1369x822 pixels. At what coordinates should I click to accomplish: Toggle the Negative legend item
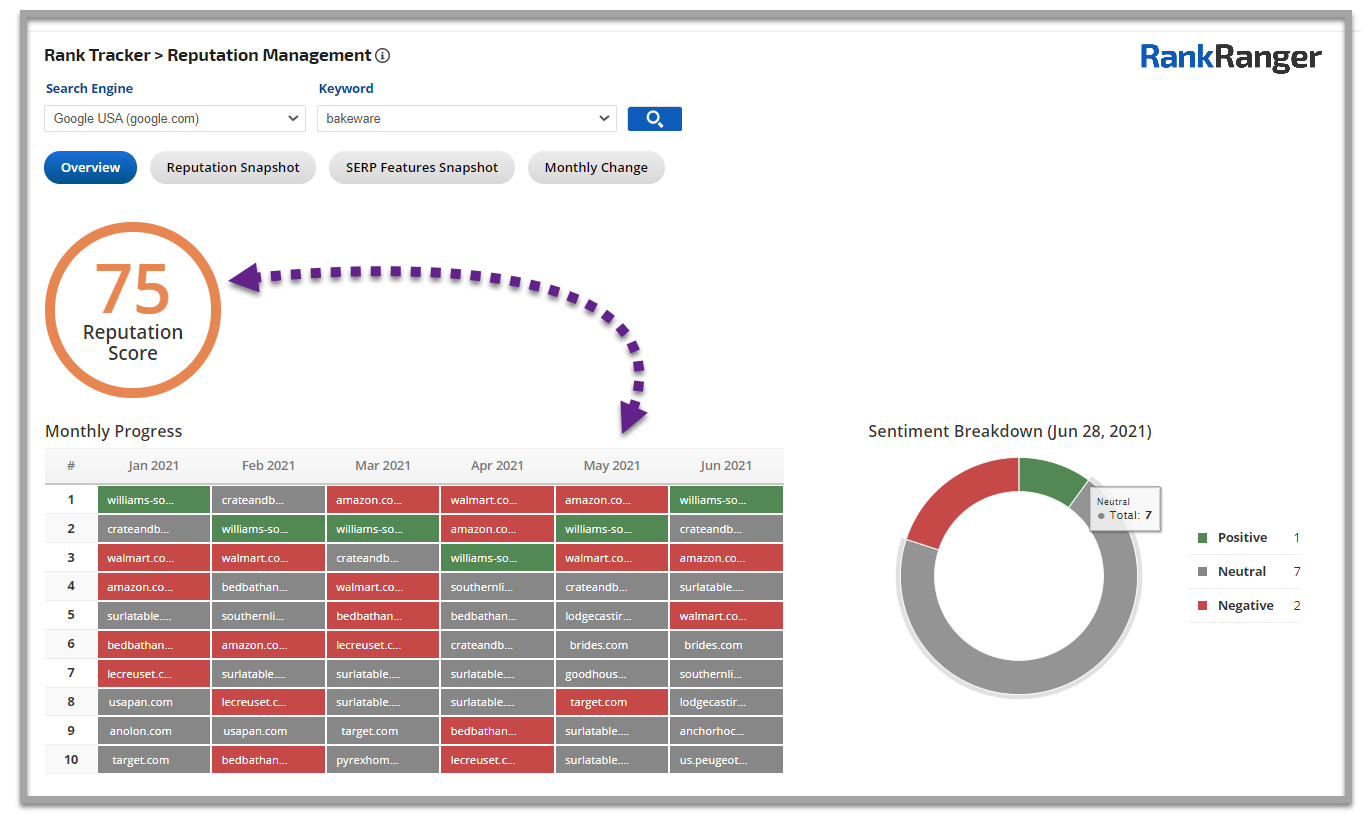[1245, 606]
